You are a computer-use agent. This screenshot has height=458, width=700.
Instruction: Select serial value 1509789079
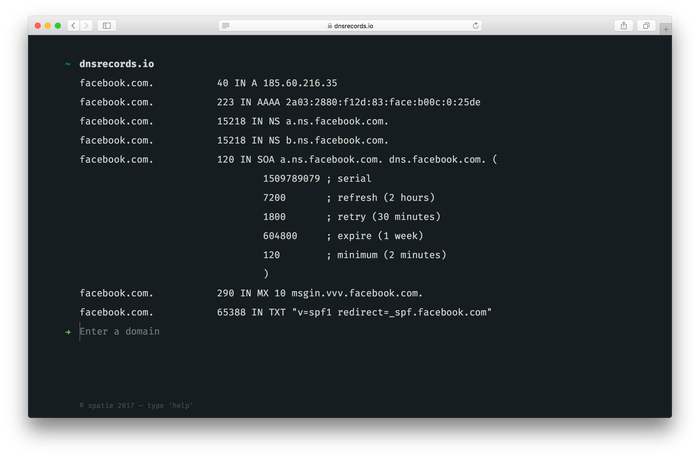coord(292,179)
